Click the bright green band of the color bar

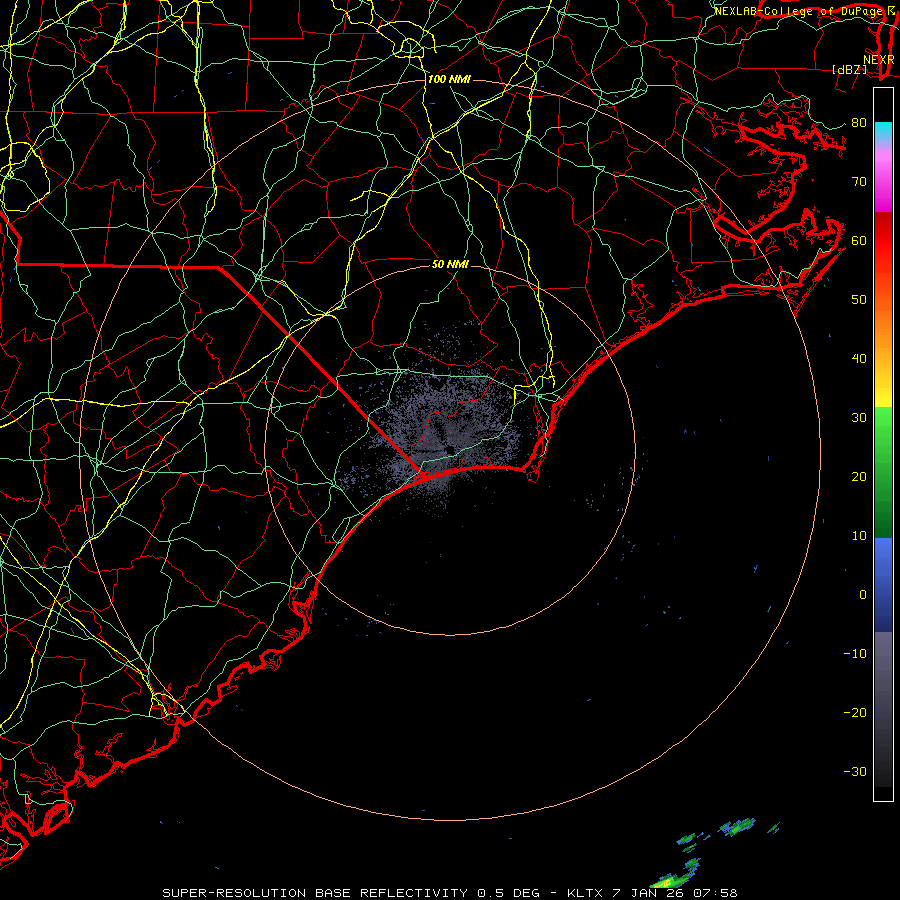(883, 436)
